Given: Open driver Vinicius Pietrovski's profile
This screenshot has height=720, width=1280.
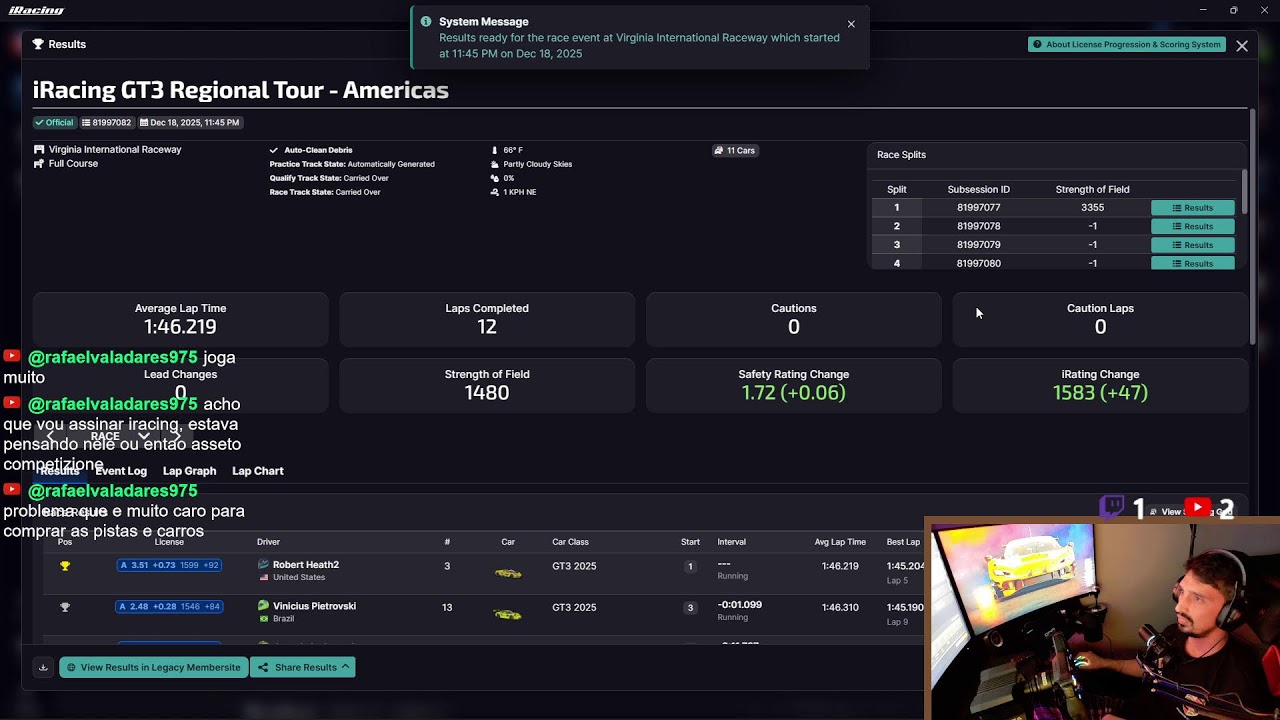Looking at the screenshot, I should pyautogui.click(x=314, y=606).
